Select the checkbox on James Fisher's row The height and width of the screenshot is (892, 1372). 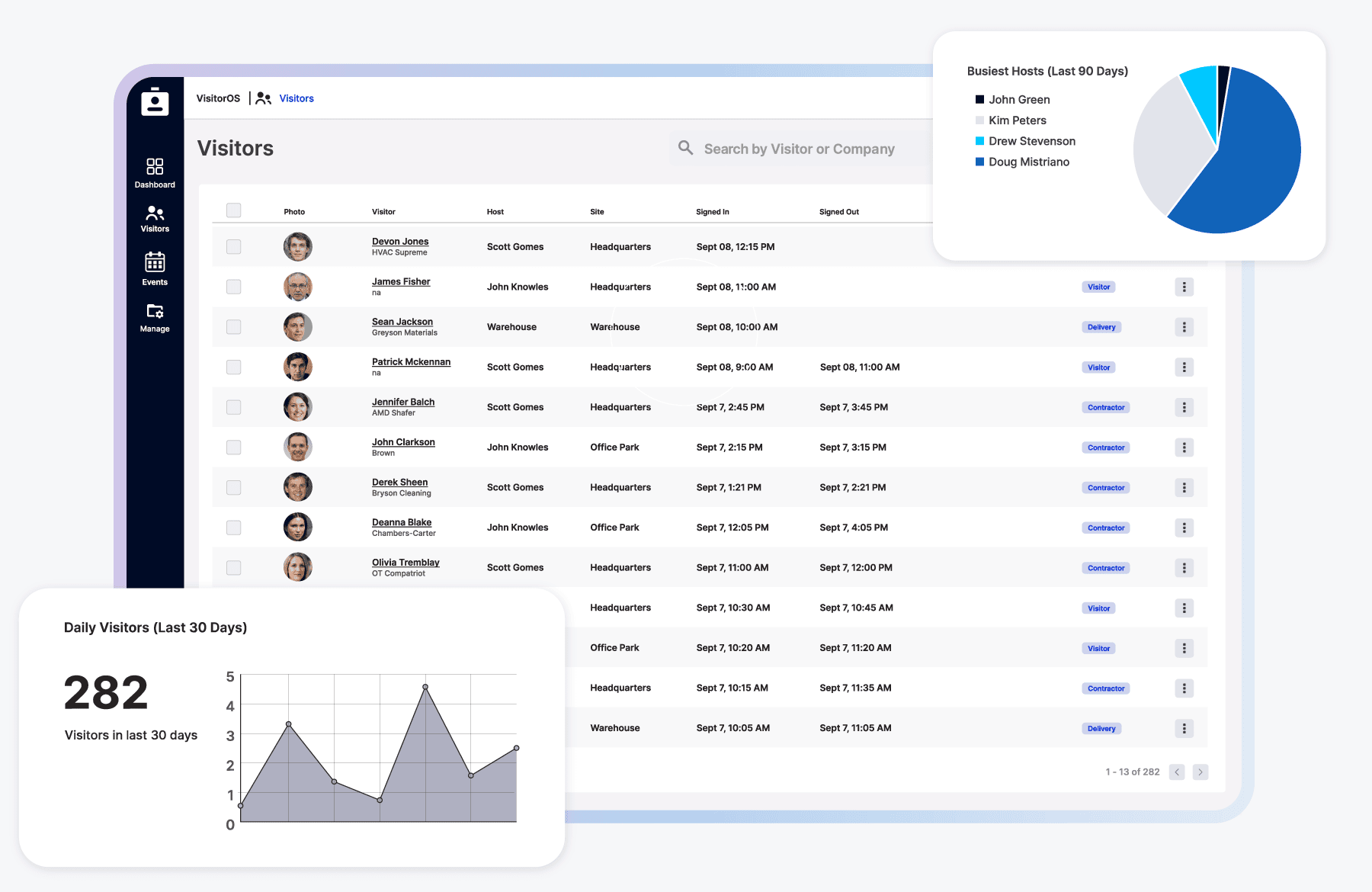233,287
